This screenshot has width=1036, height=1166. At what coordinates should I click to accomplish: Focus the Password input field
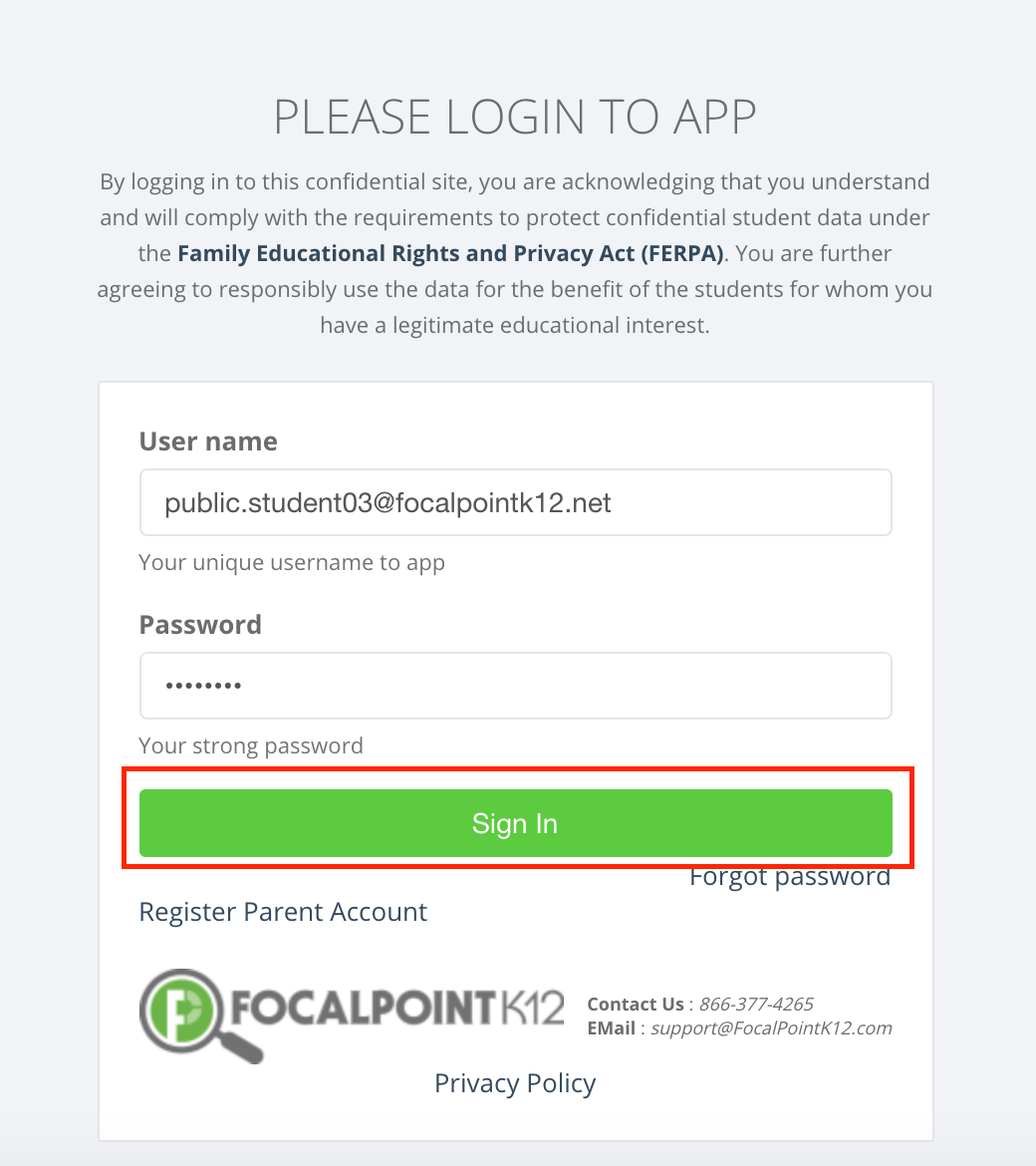(515, 686)
